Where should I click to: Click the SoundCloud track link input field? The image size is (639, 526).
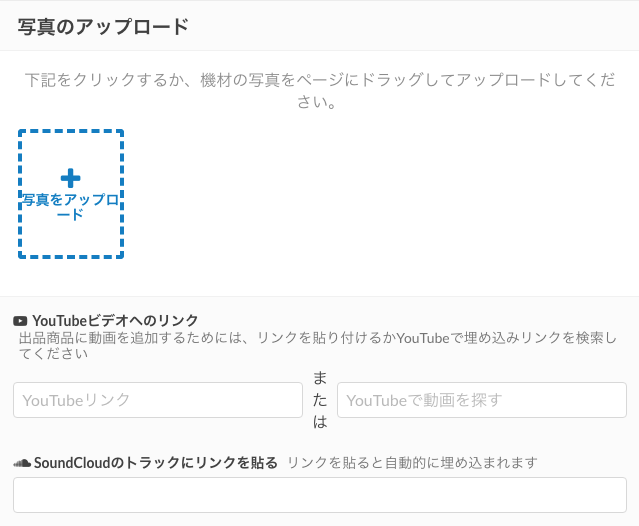320,495
